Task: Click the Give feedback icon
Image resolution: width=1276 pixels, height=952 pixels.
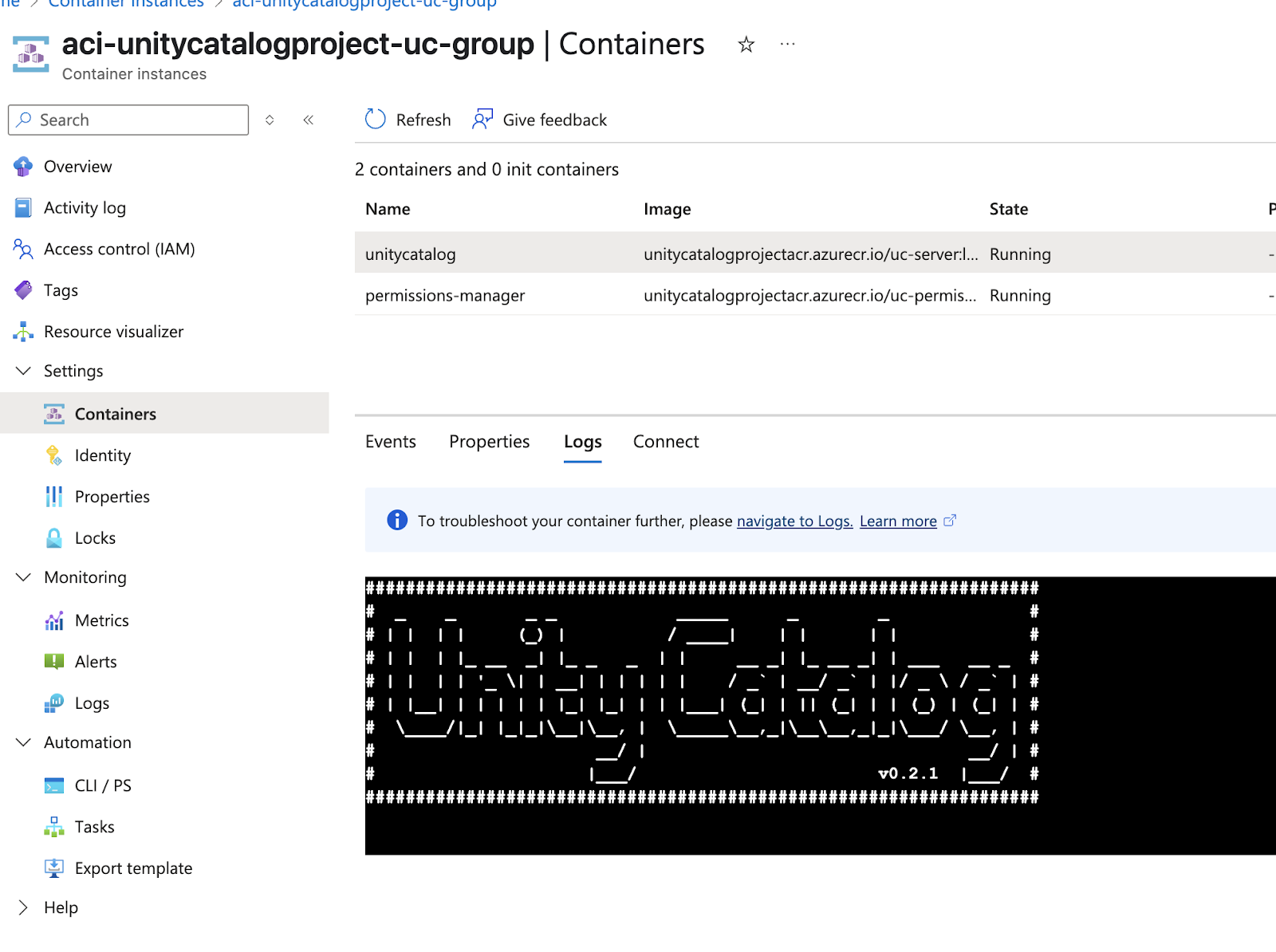Action: tap(482, 120)
